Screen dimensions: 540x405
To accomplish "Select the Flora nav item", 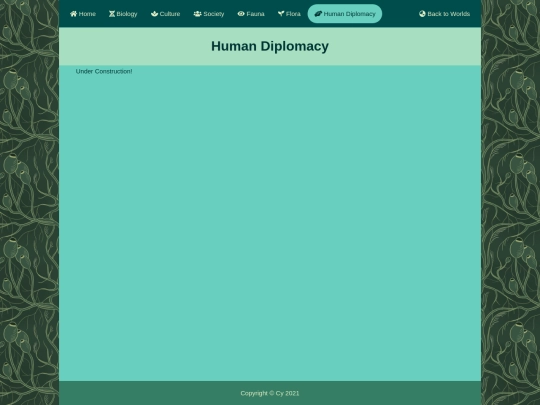I will pos(289,14).
